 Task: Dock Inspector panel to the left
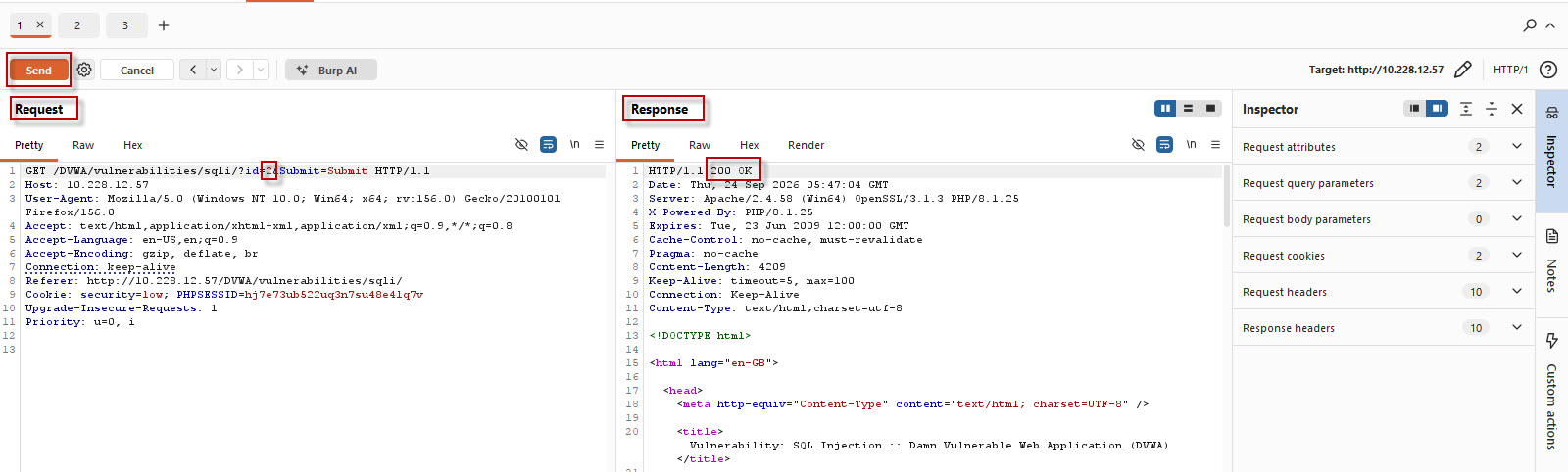(1414, 108)
